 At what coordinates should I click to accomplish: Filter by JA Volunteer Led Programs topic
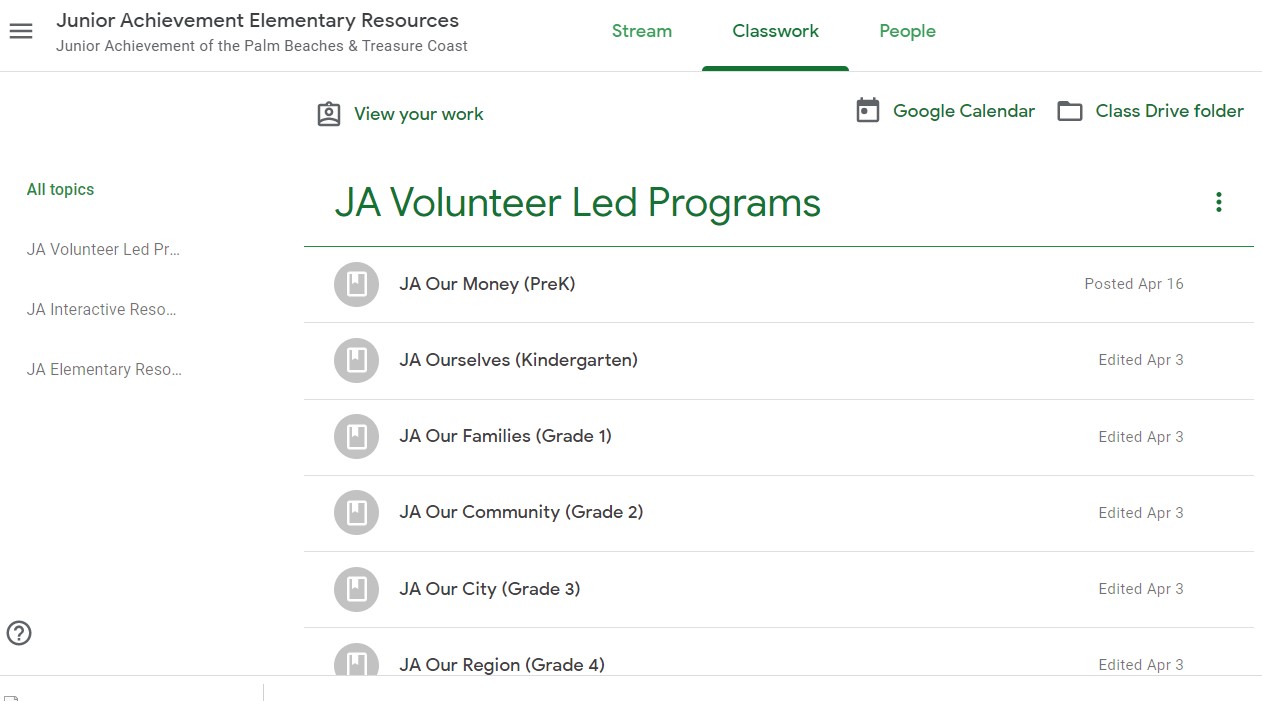point(103,250)
